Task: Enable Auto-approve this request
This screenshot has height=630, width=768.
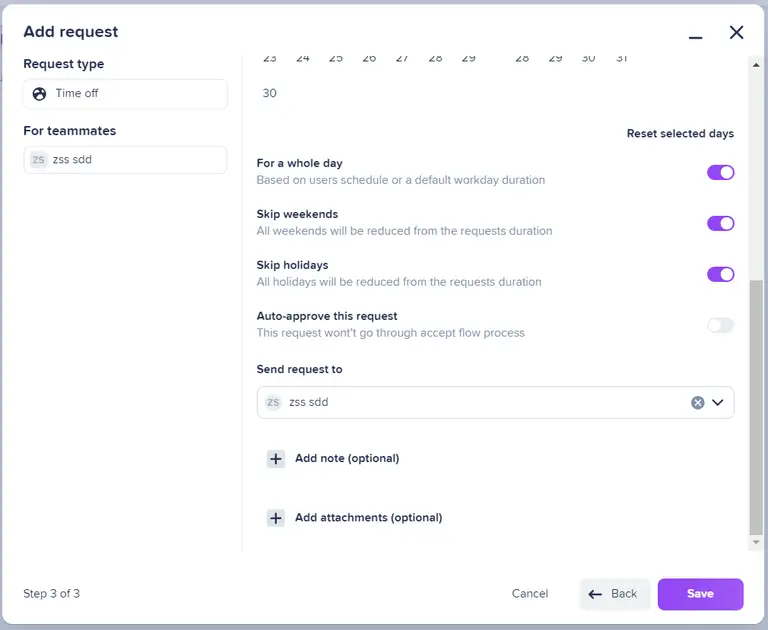Action: tap(720, 325)
